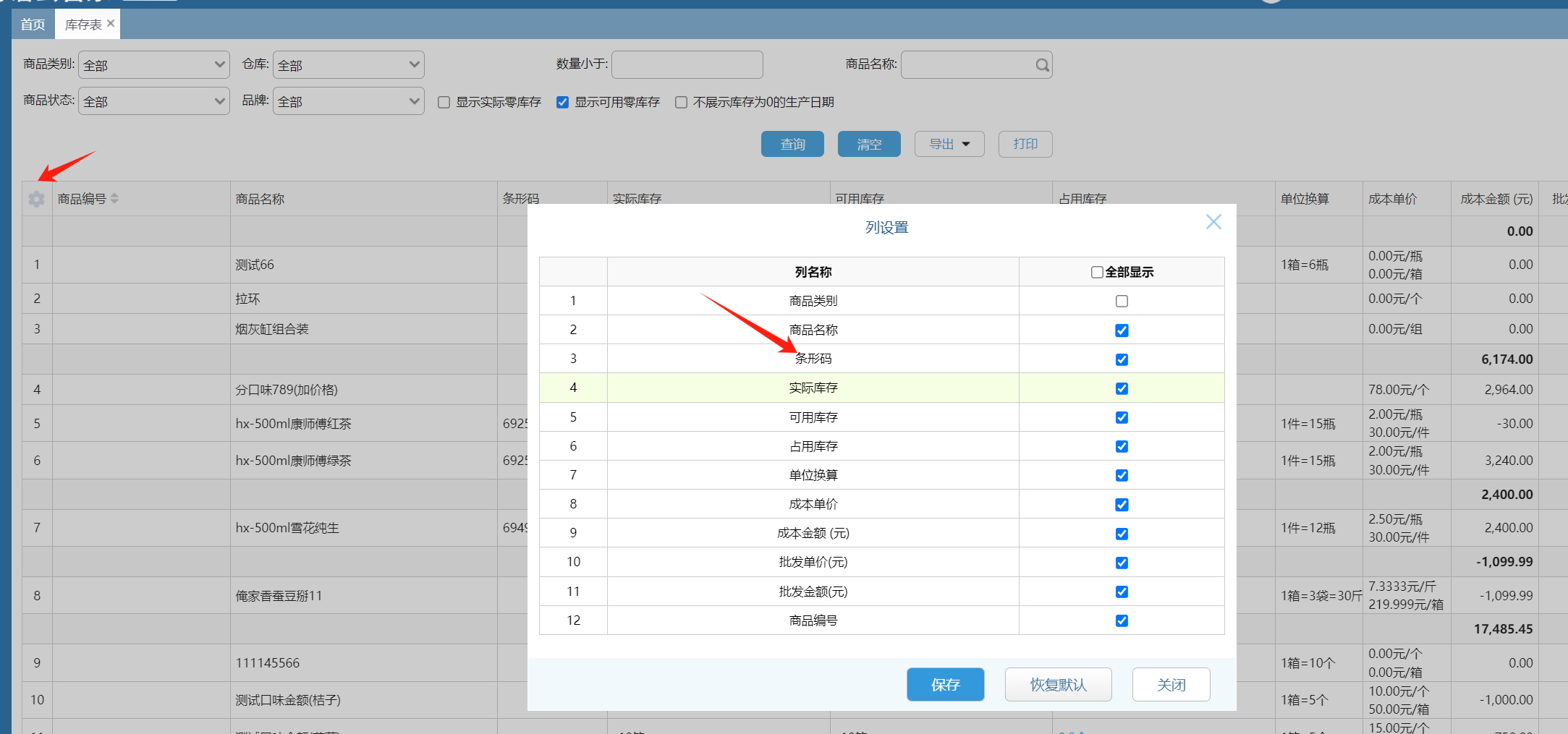
Task: Click the gear column settings icon
Action: click(37, 199)
